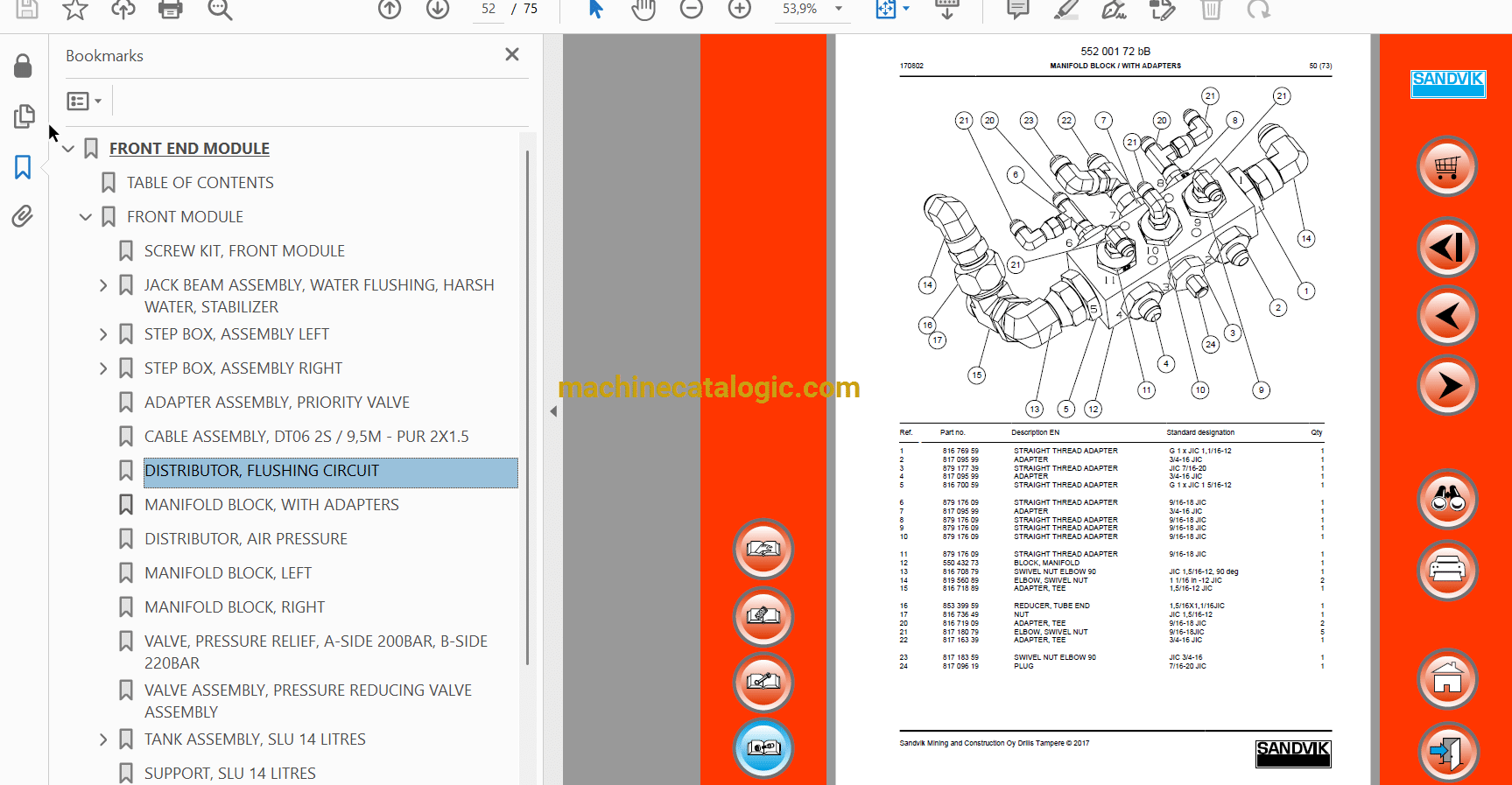The image size is (1512, 785).
Task: Go to next page with down arrow
Action: (438, 10)
